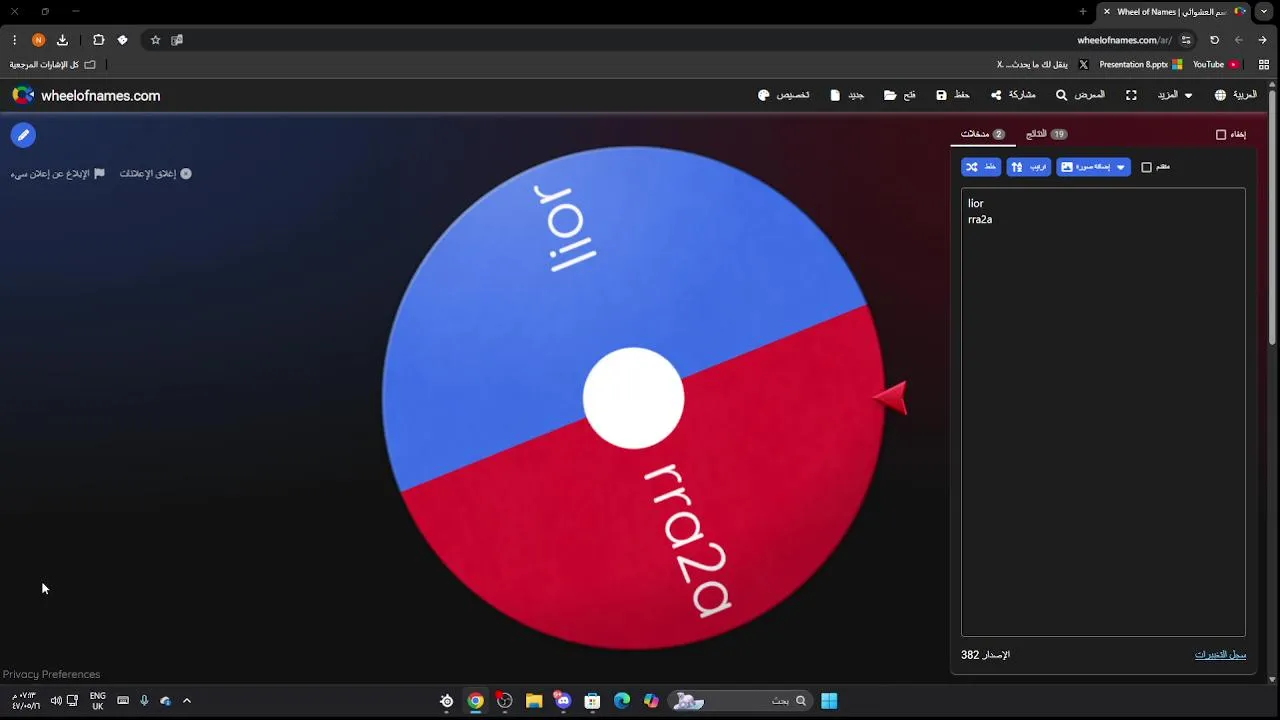
Task: Click the wheelofnames.com logo
Action: [x=86, y=96]
